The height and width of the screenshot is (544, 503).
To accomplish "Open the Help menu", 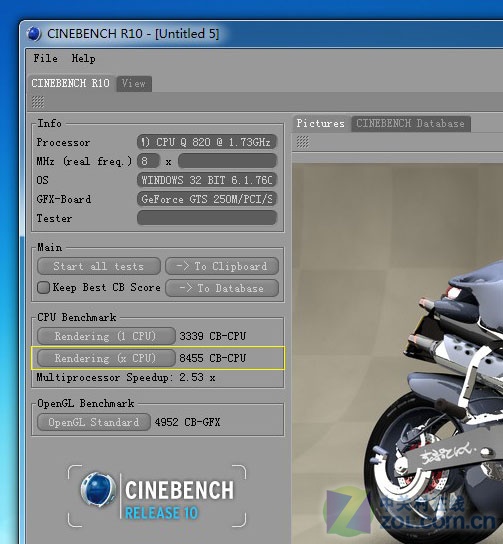I will pyautogui.click(x=83, y=58).
